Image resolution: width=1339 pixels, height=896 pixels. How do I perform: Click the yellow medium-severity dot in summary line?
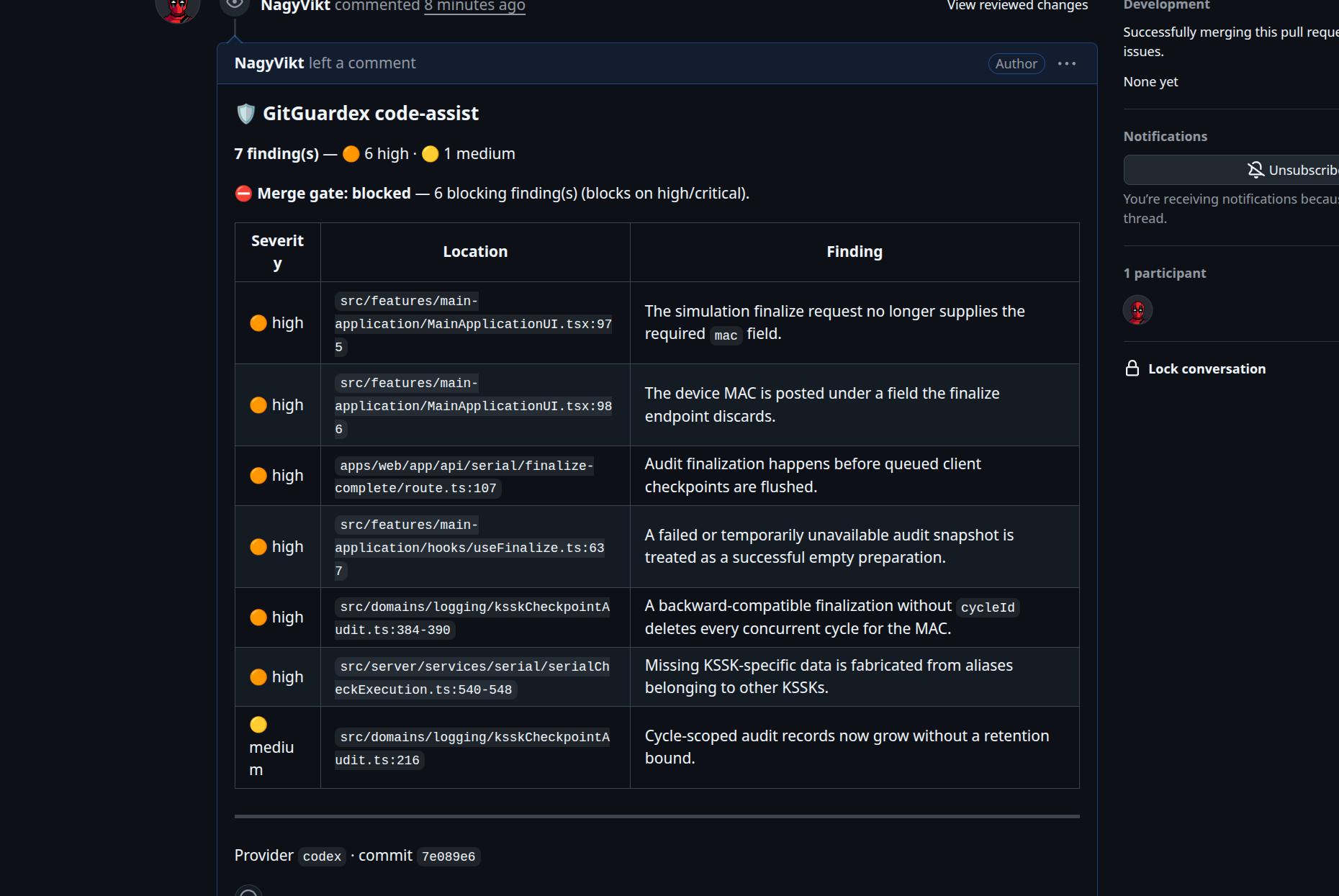430,154
